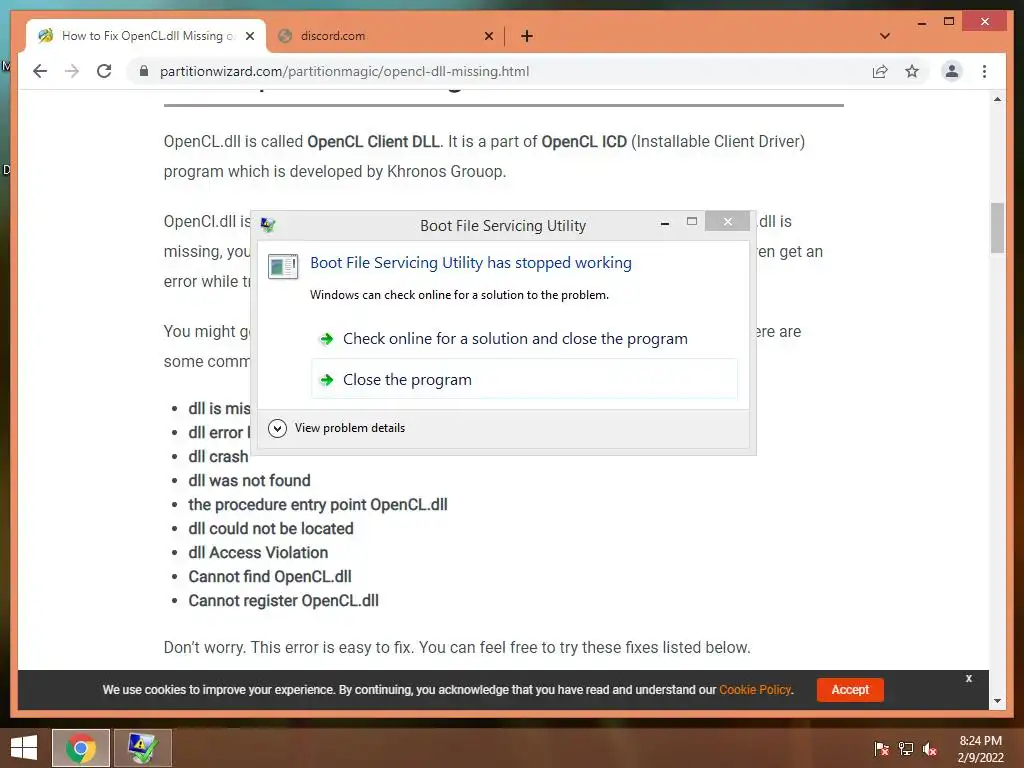Click the text 'Cannot find OpenCL.dll'
1024x768 pixels.
coord(270,577)
